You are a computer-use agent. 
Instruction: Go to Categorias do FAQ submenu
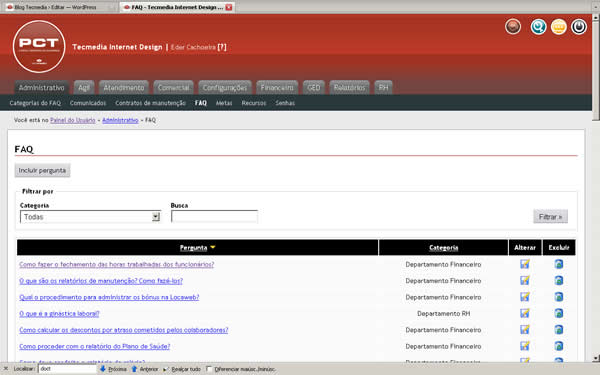[35, 103]
